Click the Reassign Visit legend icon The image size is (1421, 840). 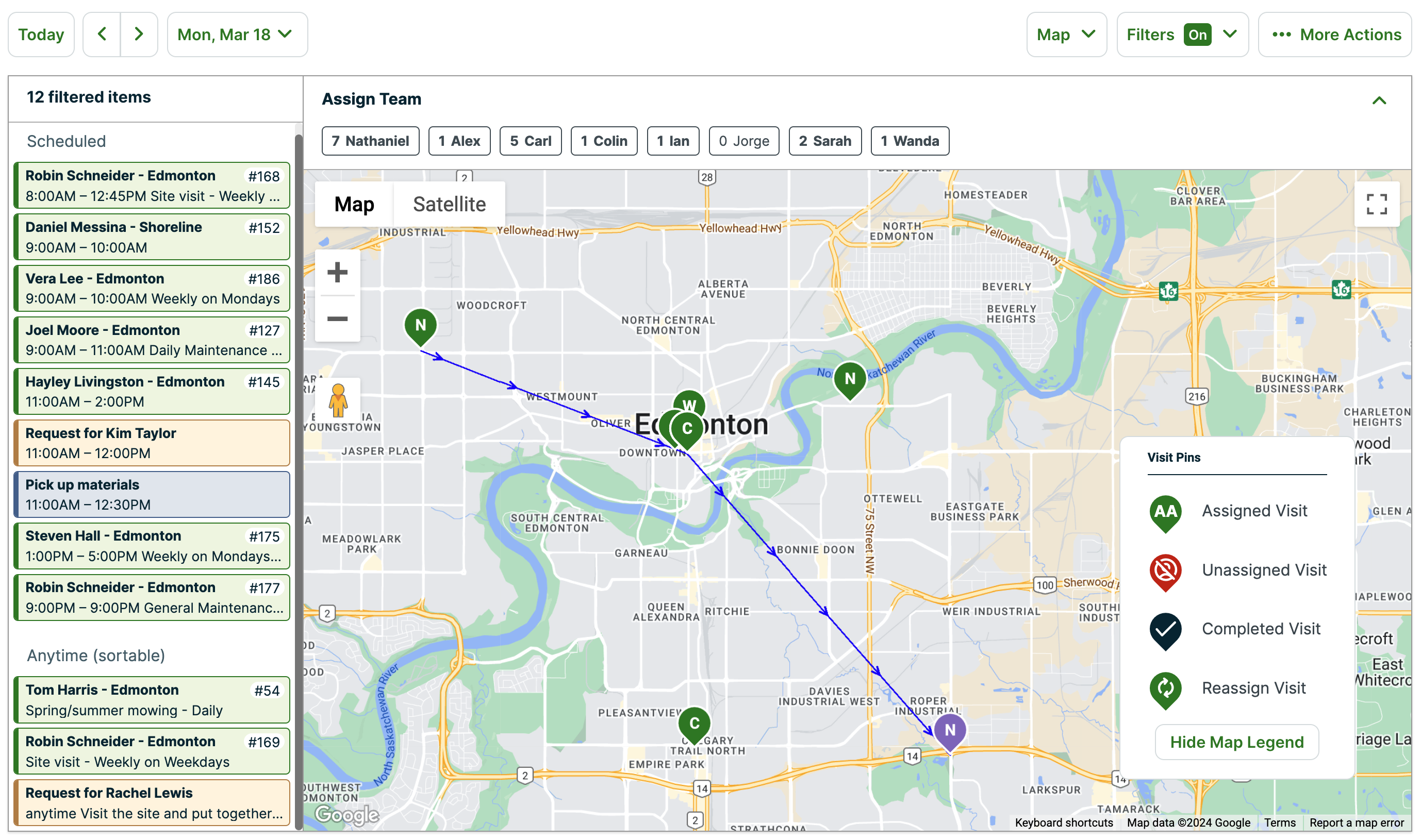[x=1165, y=690]
